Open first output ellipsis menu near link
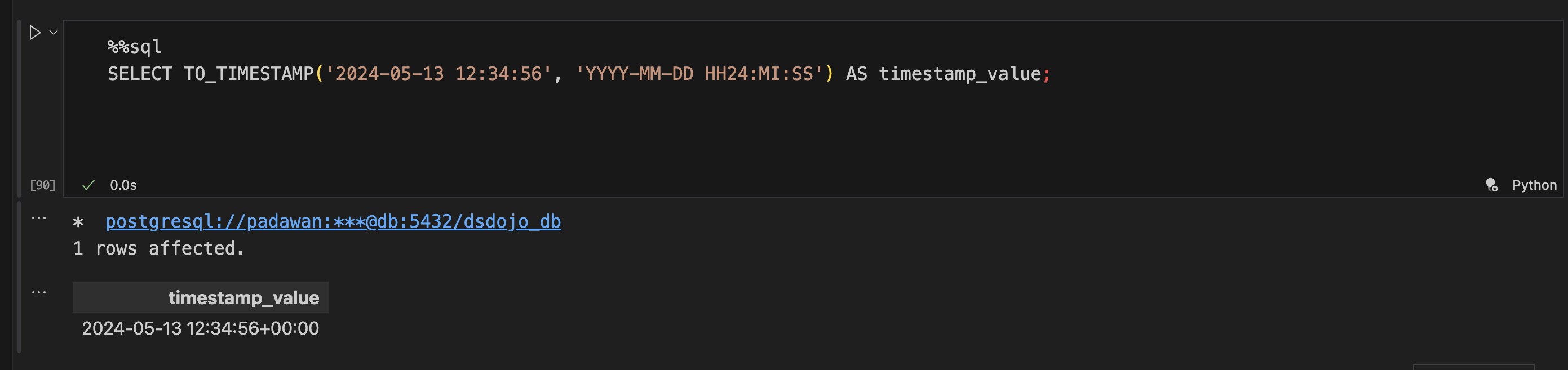The width and height of the screenshot is (1568, 370). (x=39, y=218)
